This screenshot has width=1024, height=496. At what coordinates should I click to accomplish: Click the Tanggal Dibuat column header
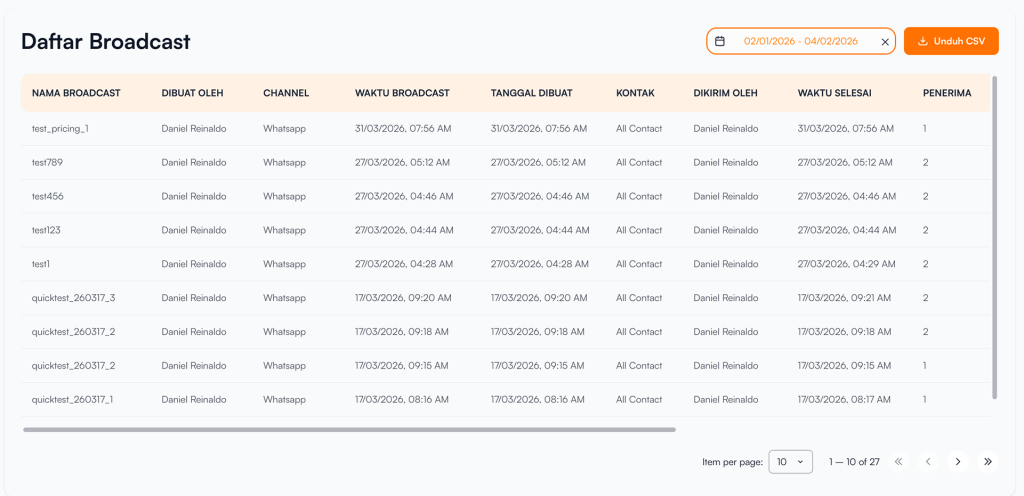(531, 93)
